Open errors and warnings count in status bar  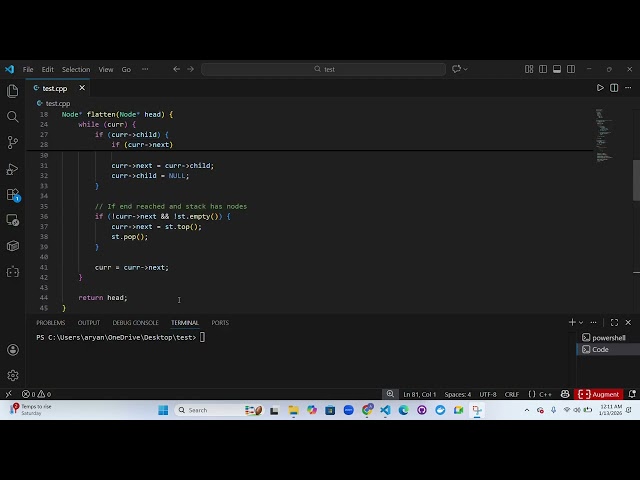[x=36, y=394]
